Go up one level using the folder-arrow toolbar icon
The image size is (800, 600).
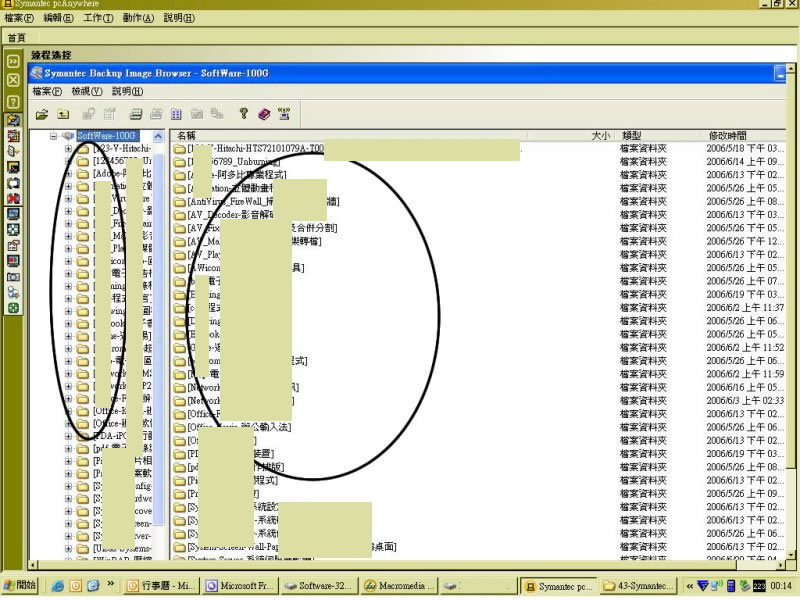coord(63,114)
